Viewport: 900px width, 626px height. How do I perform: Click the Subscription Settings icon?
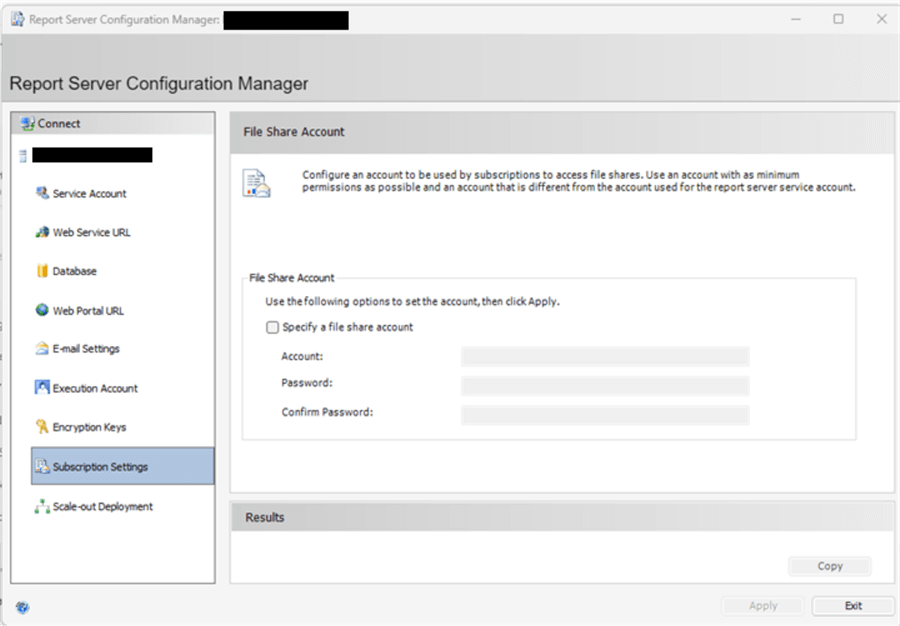tap(42, 466)
